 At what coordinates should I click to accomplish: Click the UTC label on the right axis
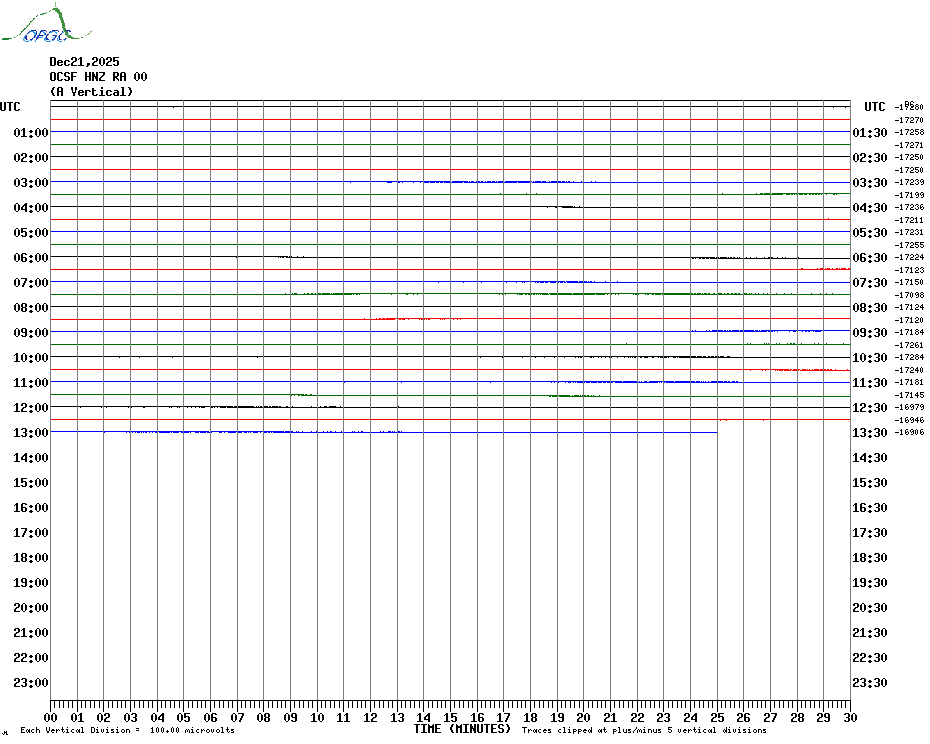(875, 107)
